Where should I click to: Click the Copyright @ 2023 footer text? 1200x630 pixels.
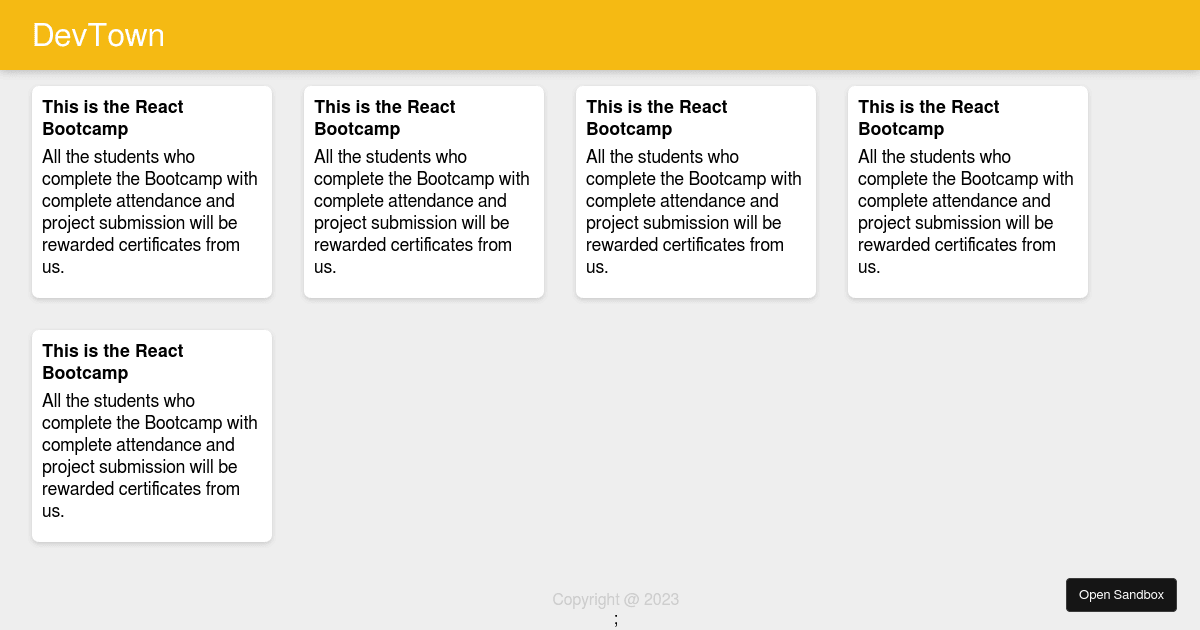[615, 600]
